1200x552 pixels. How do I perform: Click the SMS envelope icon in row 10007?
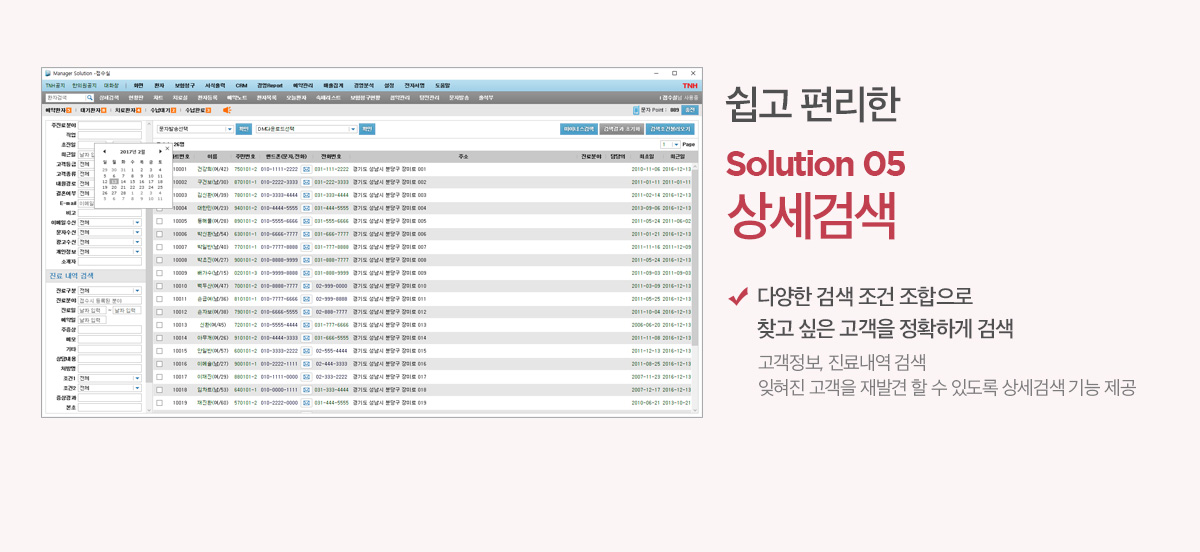tap(307, 246)
